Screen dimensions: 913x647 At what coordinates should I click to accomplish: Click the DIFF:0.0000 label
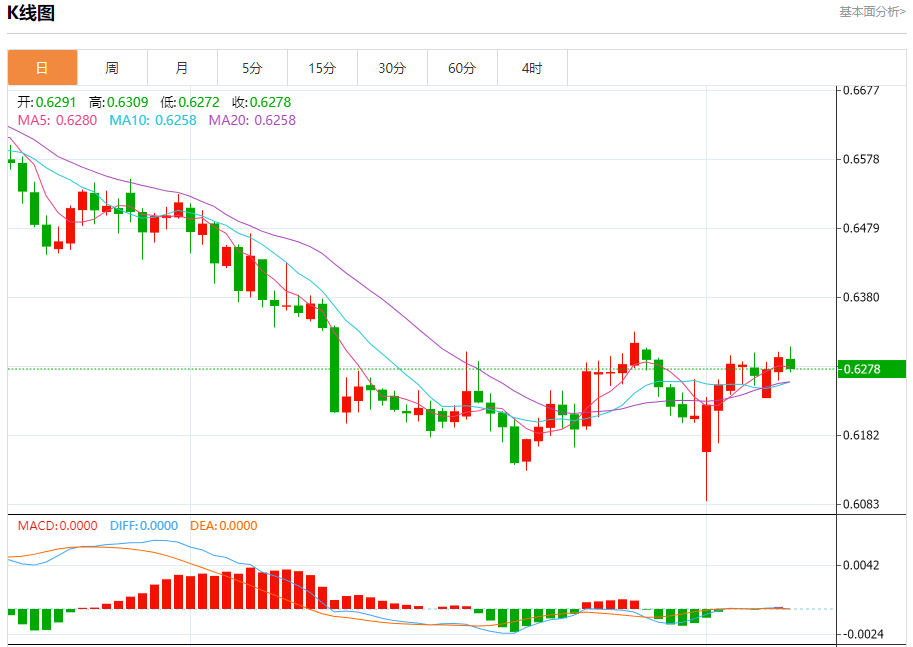pos(144,526)
